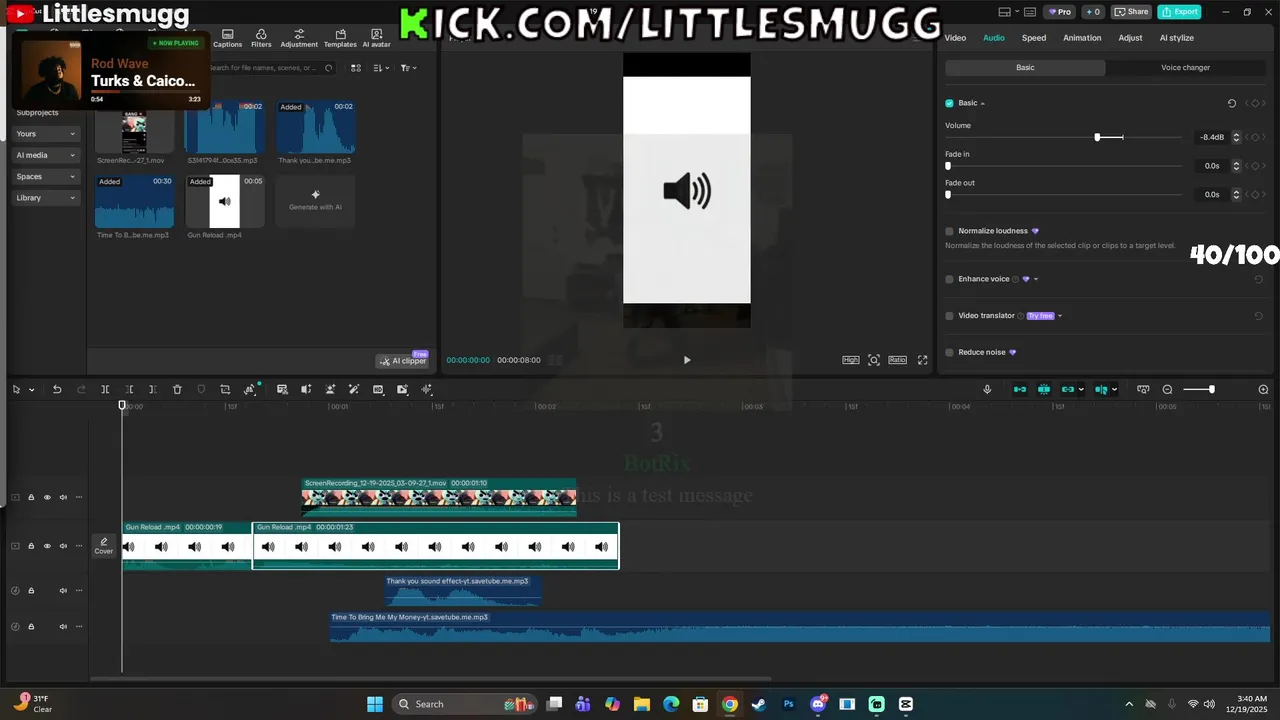Enable Normalize loudness checkbox
1280x720 pixels.
(x=949, y=231)
